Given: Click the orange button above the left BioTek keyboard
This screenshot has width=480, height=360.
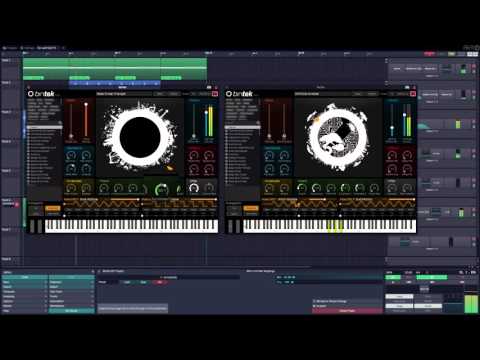Looking at the screenshot, I should (53, 209).
